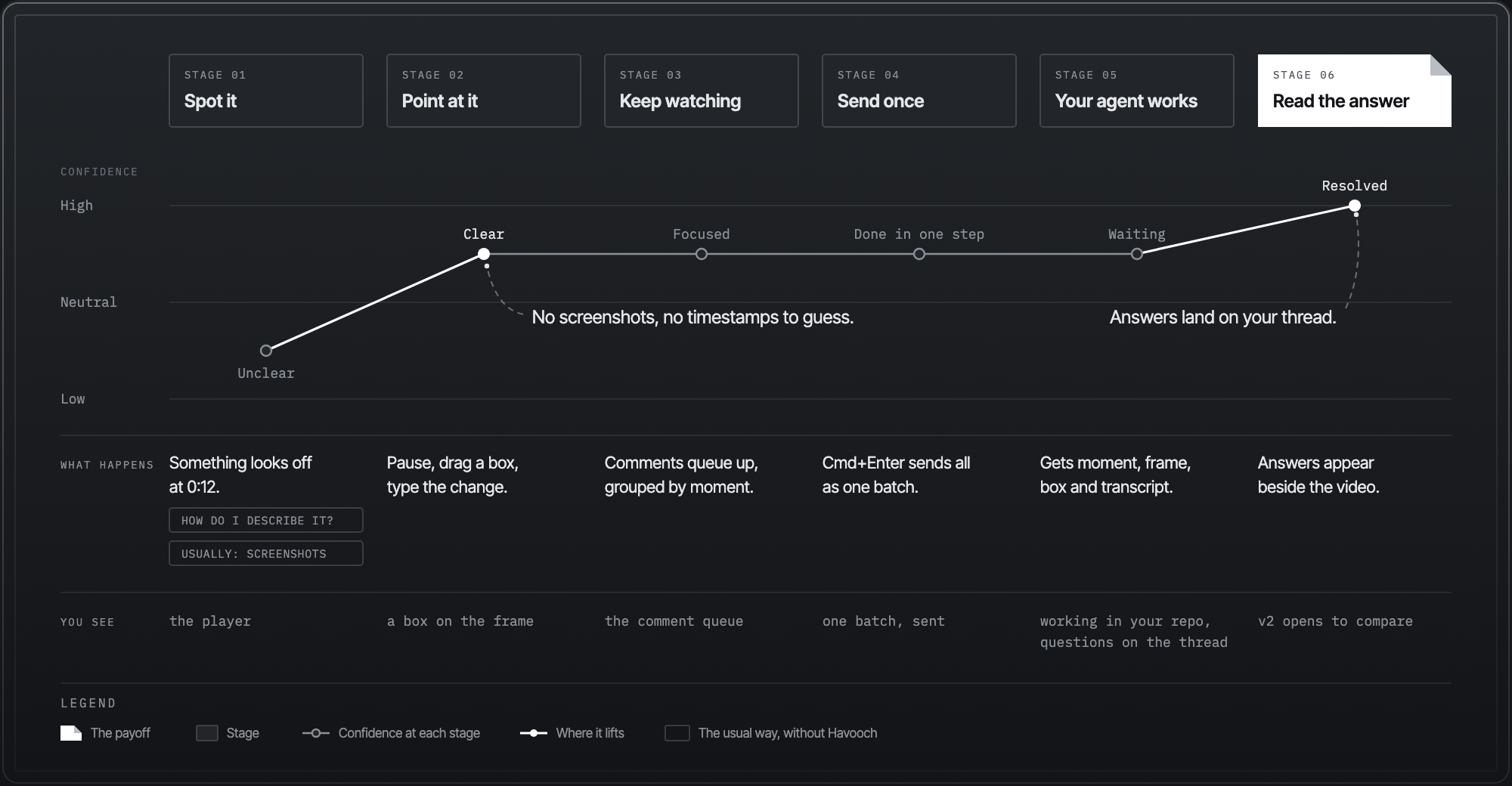
Task: Click 'No screenshots, no timestamps to guess.' annotation
Action: [692, 317]
